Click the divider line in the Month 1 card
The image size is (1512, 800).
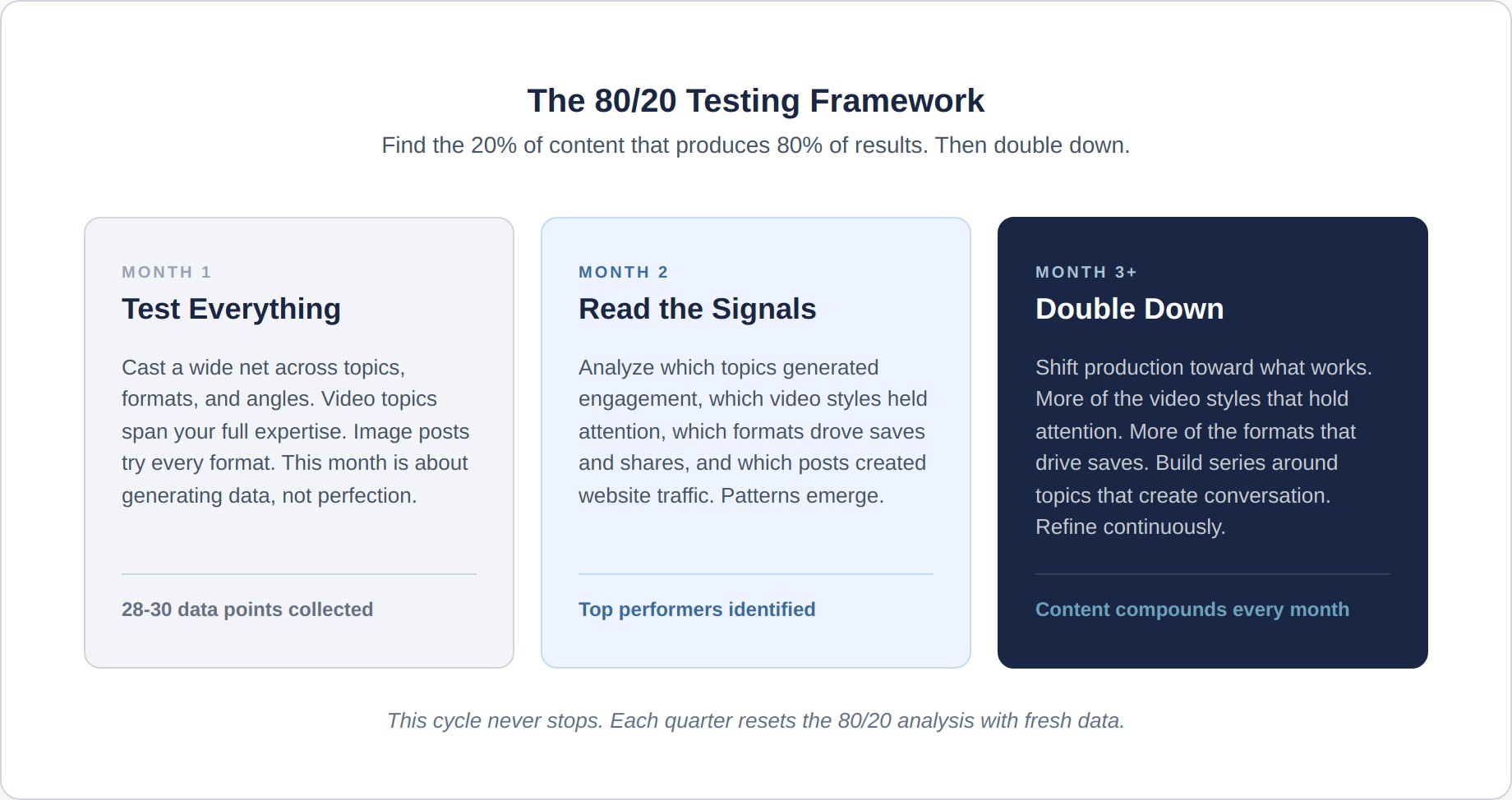coord(299,574)
